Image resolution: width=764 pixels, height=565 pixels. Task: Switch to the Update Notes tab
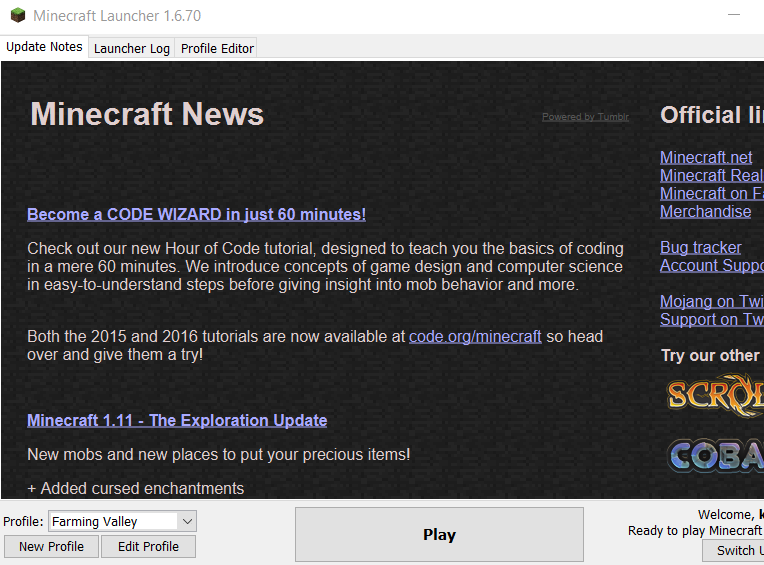point(44,47)
